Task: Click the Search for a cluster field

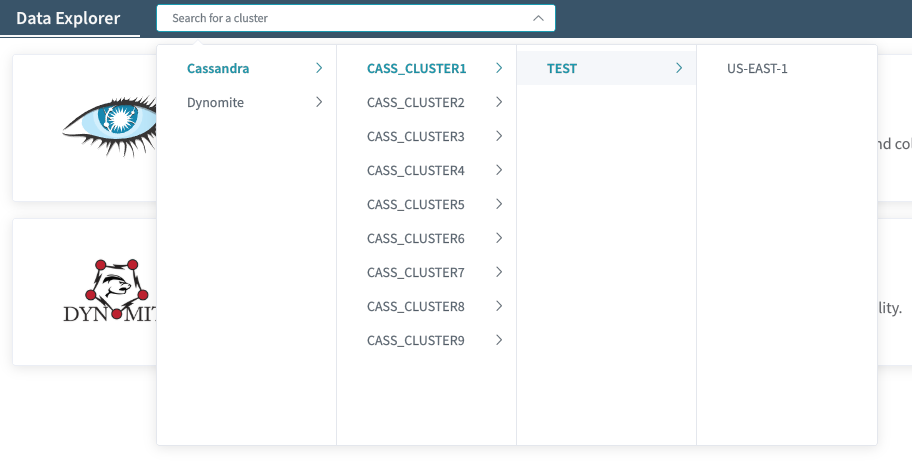Action: (340, 18)
